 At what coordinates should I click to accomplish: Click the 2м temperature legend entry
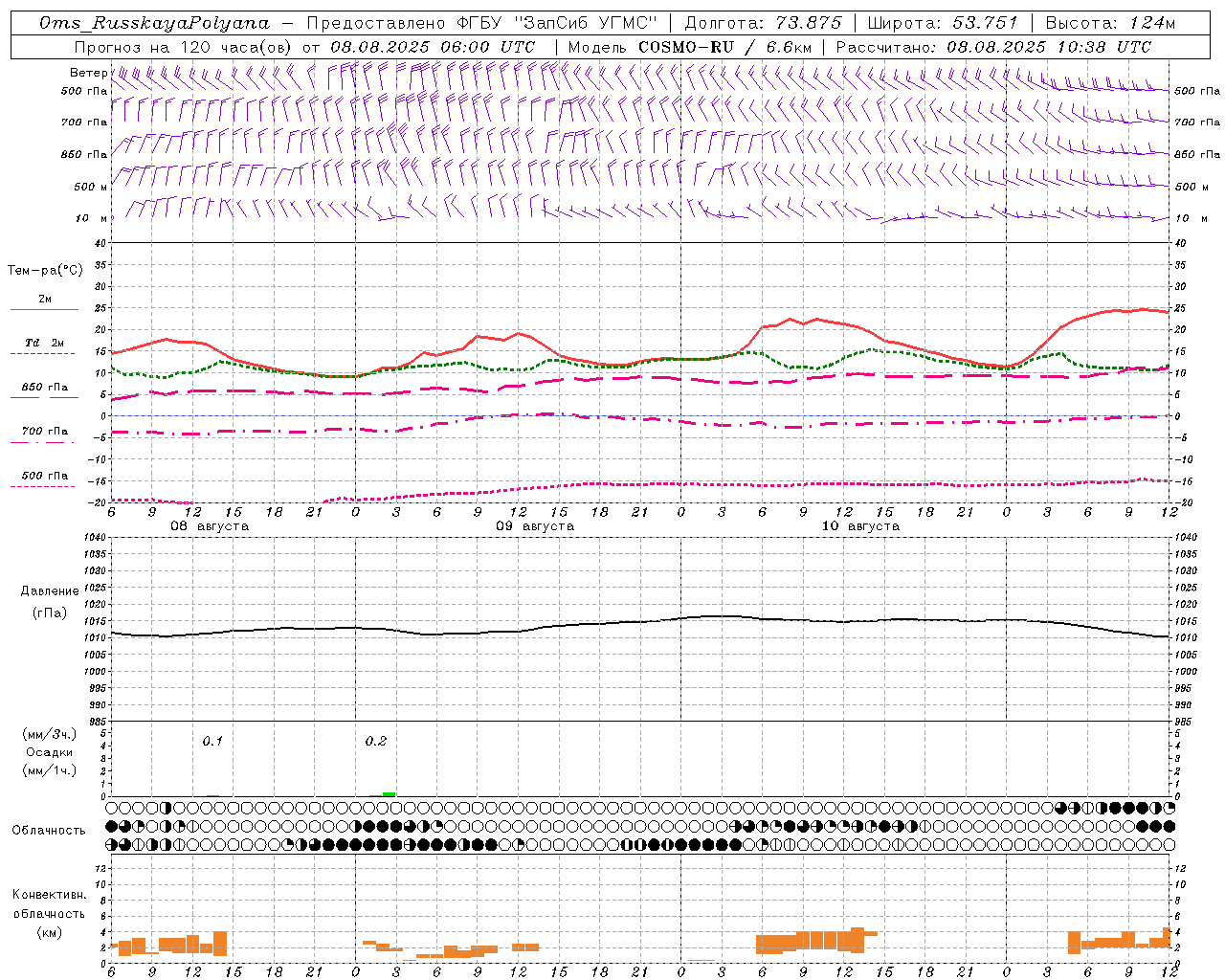tap(44, 300)
